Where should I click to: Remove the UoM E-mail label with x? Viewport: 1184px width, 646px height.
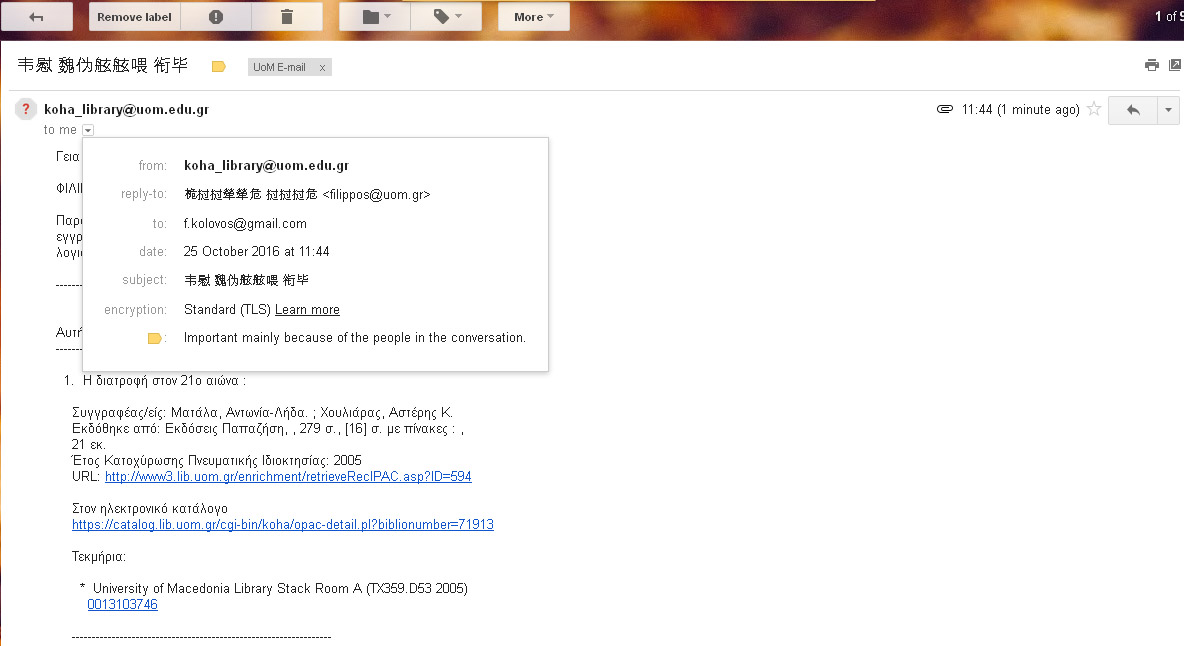322,68
